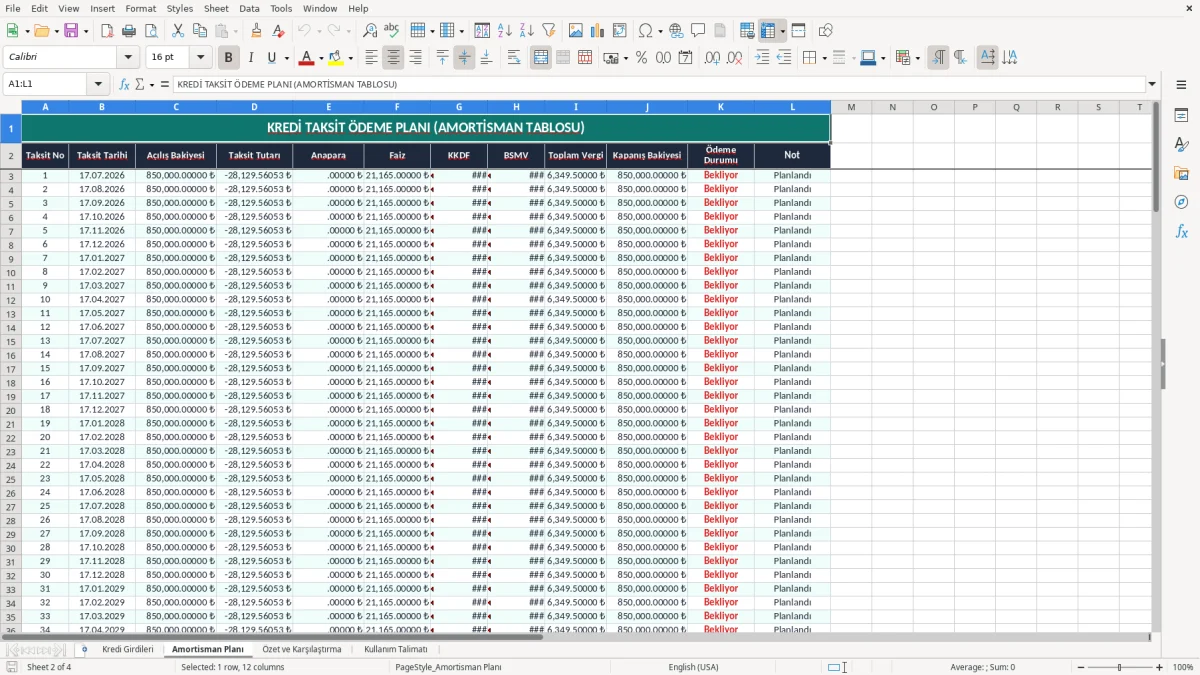The image size is (1200, 675).
Task: Click the Save document icon
Action: [71, 31]
